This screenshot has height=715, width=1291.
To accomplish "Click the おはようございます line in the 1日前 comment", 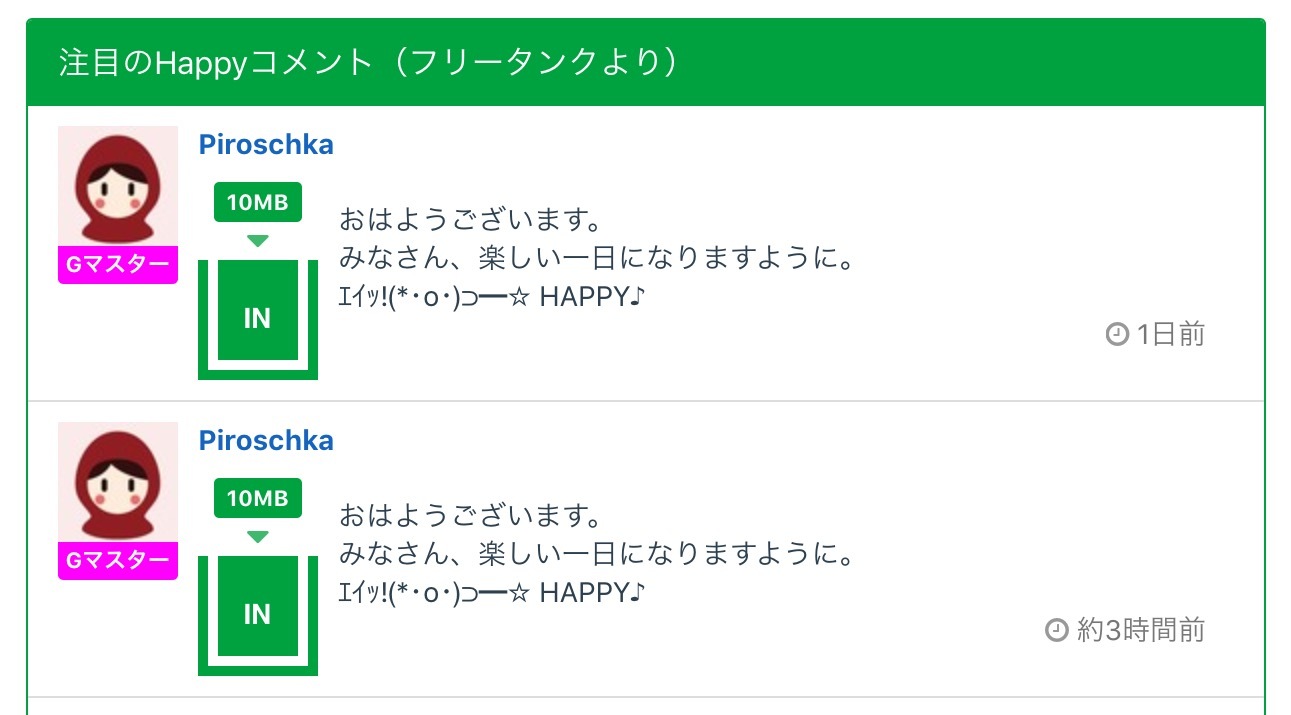I will click(469, 219).
